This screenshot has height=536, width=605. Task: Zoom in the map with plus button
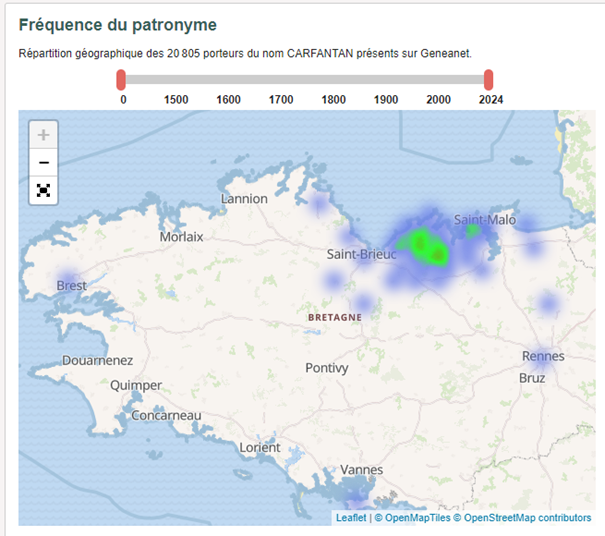43,135
